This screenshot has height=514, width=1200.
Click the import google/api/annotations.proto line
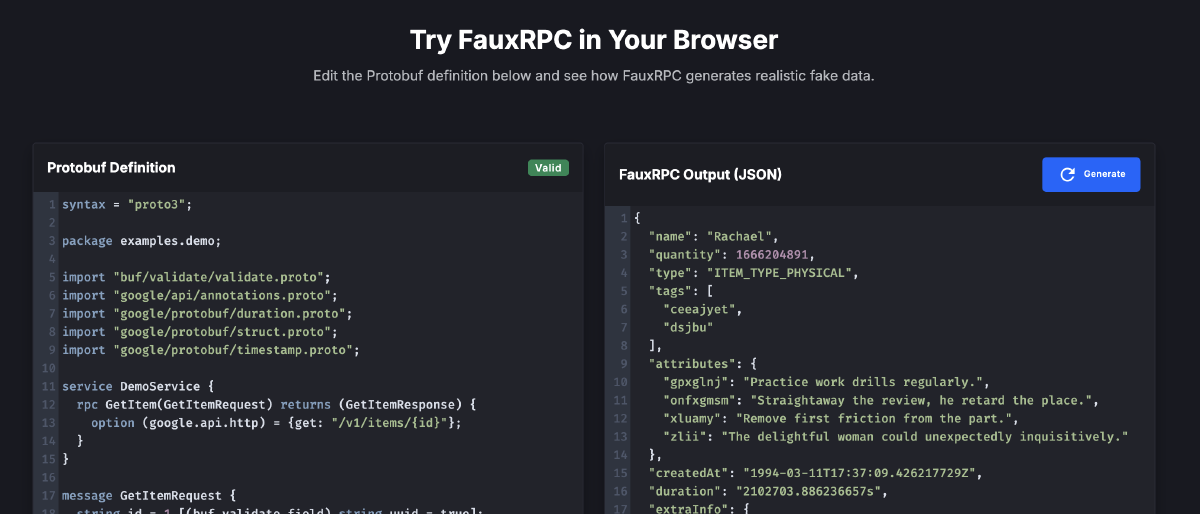click(x=199, y=295)
